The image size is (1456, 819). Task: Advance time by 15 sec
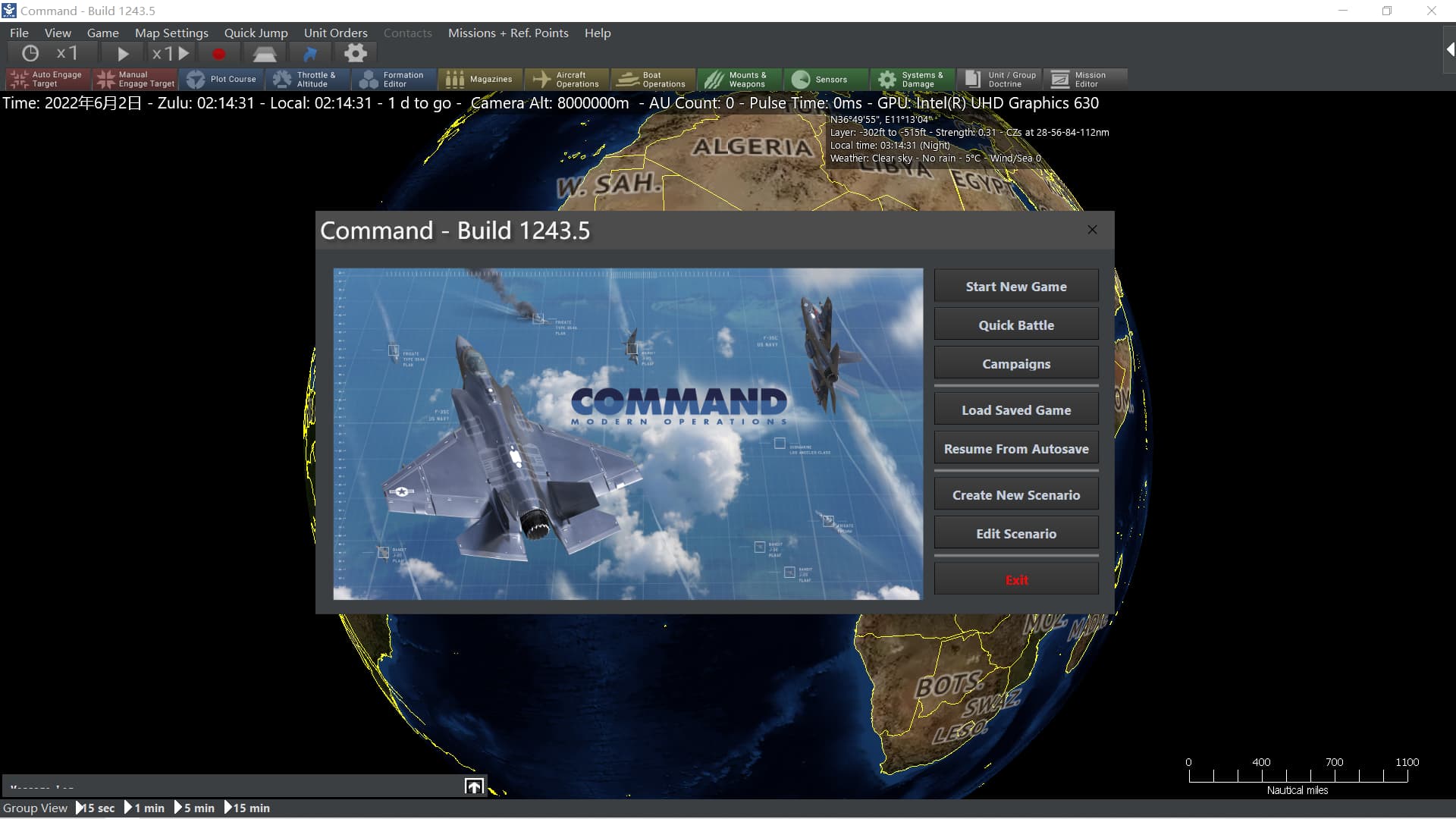tap(96, 808)
